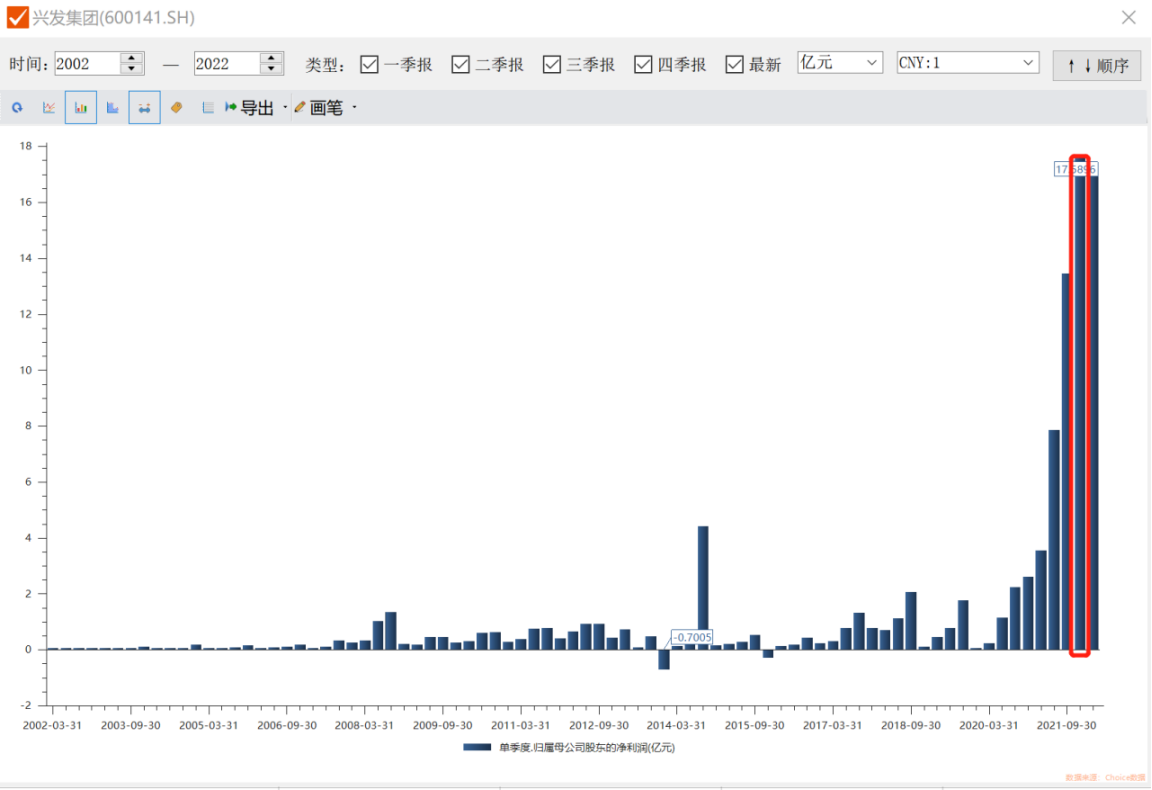The height and width of the screenshot is (790, 1152).
Task: Switch to line chart view
Action: click(x=48, y=108)
